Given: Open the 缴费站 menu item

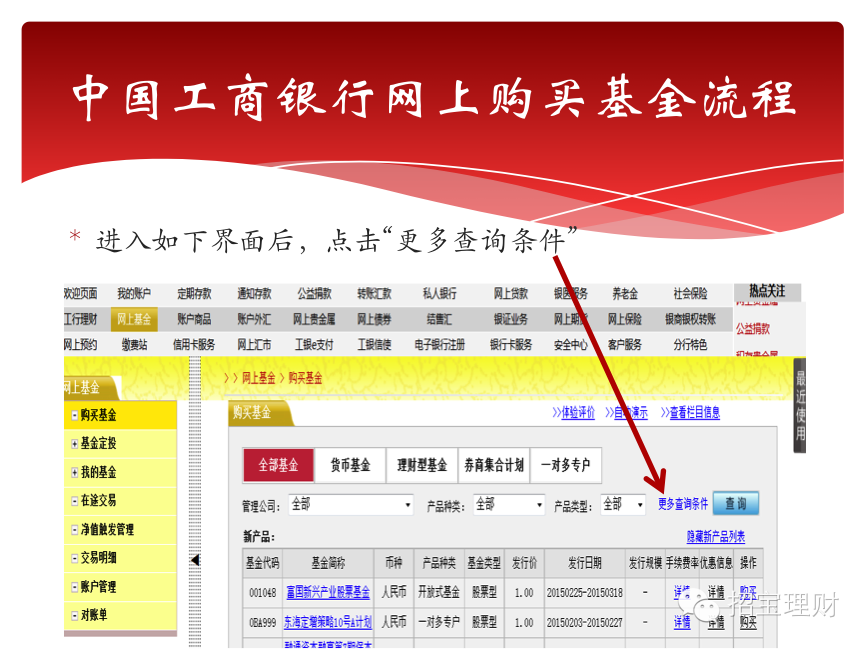Looking at the screenshot, I should (134, 345).
